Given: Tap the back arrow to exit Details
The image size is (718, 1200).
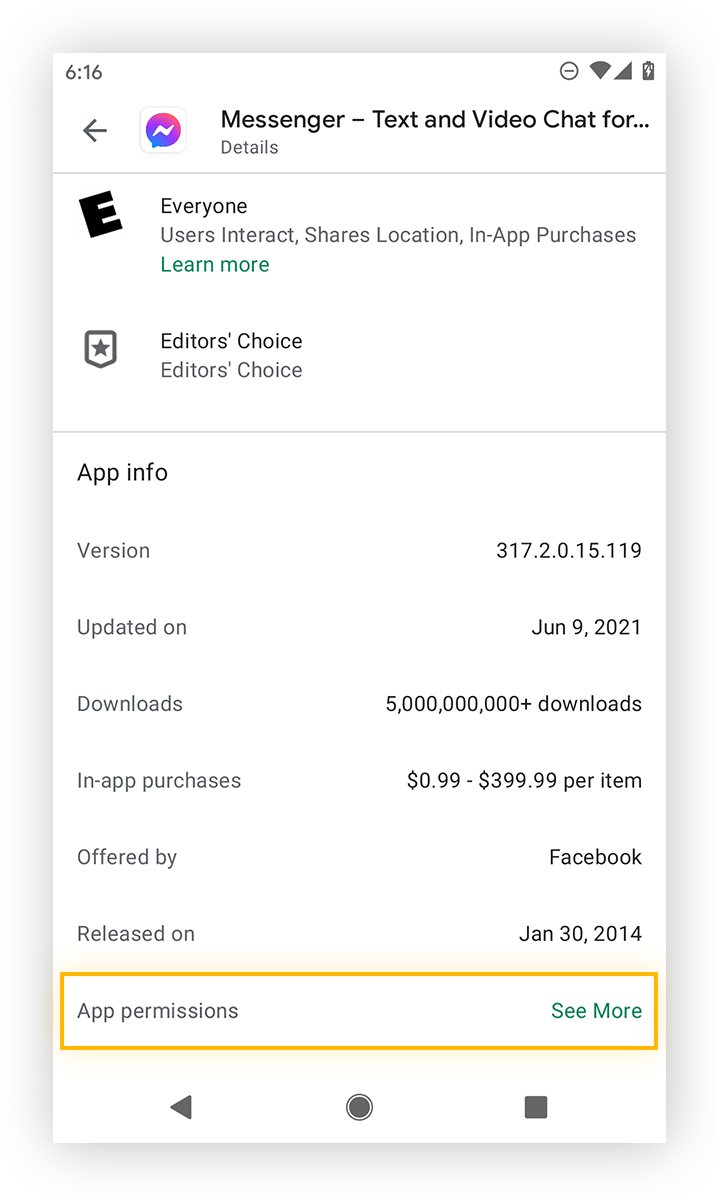Looking at the screenshot, I should point(94,129).
